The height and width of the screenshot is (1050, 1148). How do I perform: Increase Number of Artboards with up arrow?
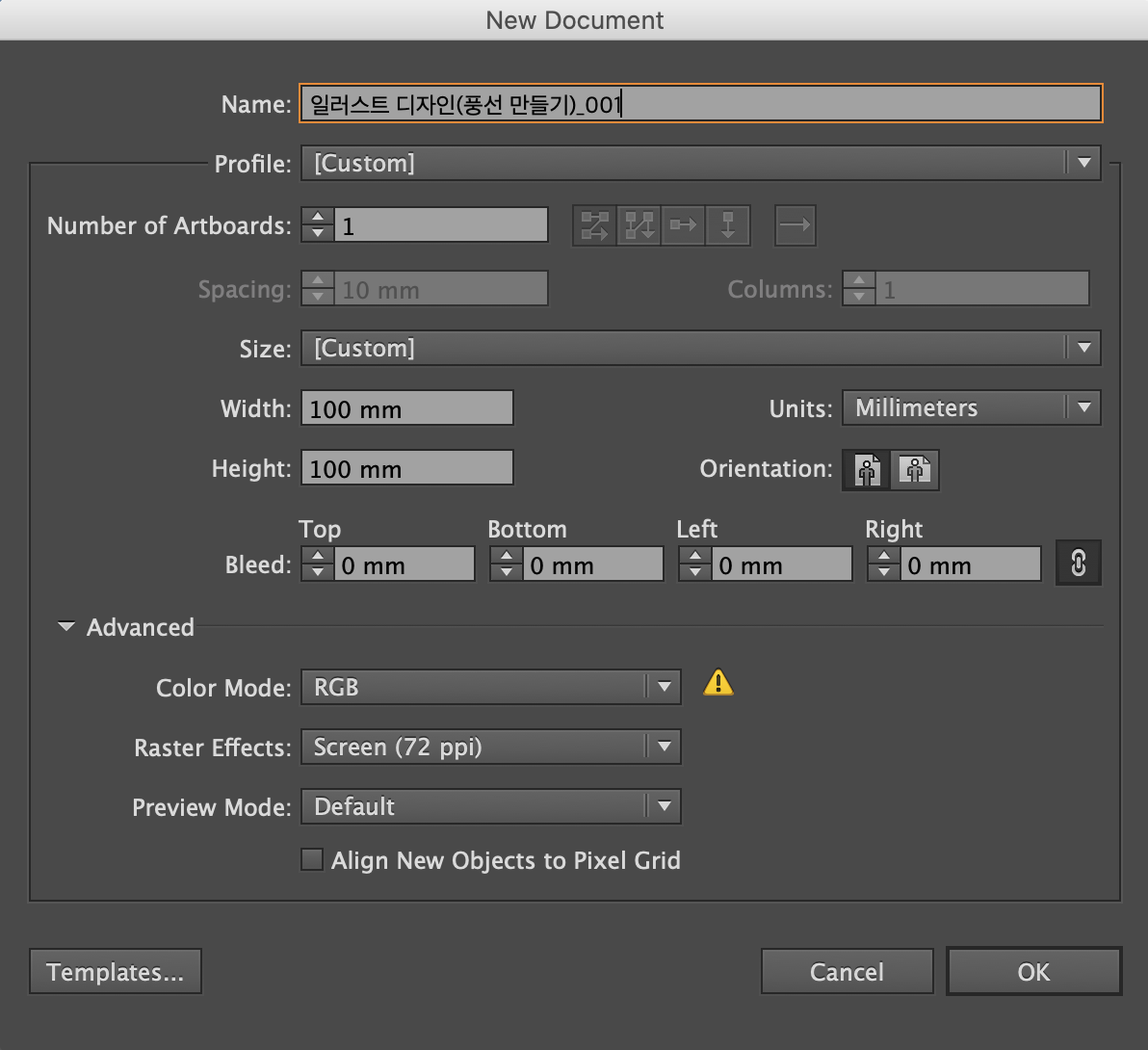(x=318, y=217)
